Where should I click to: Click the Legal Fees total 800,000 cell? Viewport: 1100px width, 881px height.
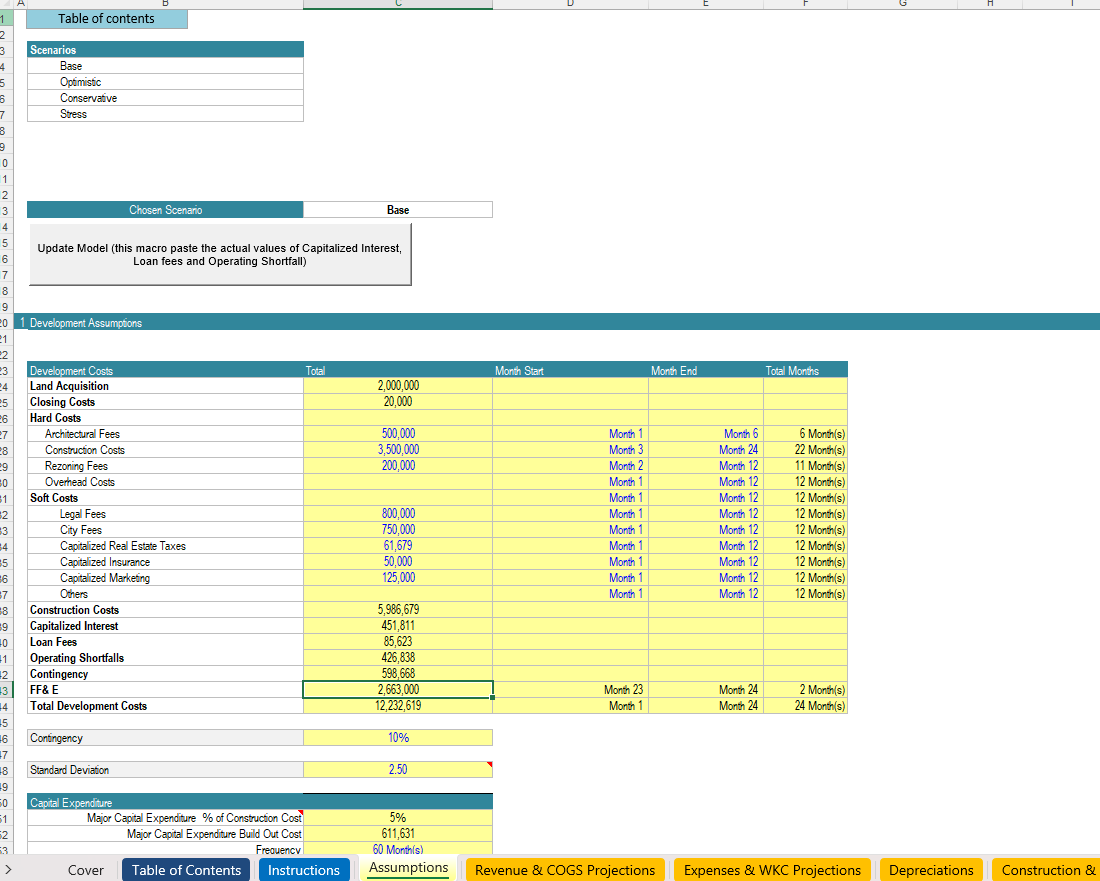pos(397,514)
